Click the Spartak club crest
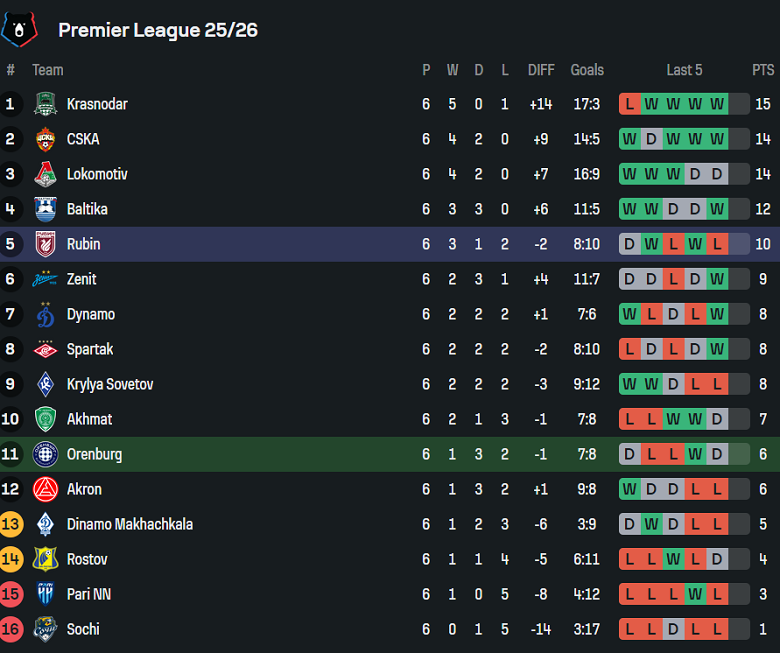 [45, 349]
